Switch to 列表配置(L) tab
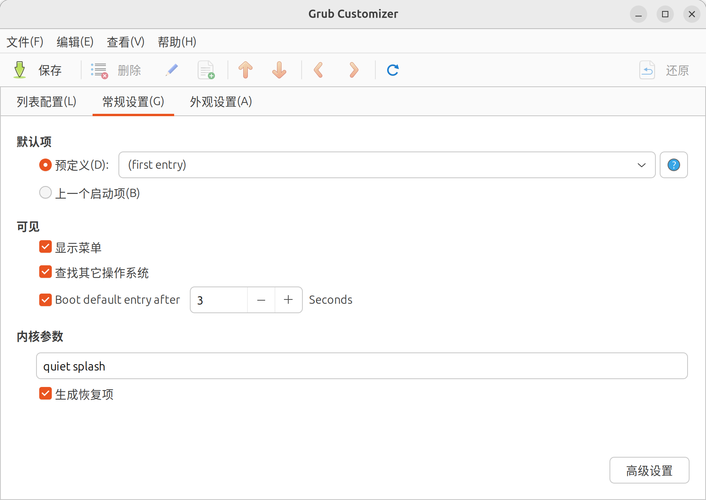 (46, 102)
